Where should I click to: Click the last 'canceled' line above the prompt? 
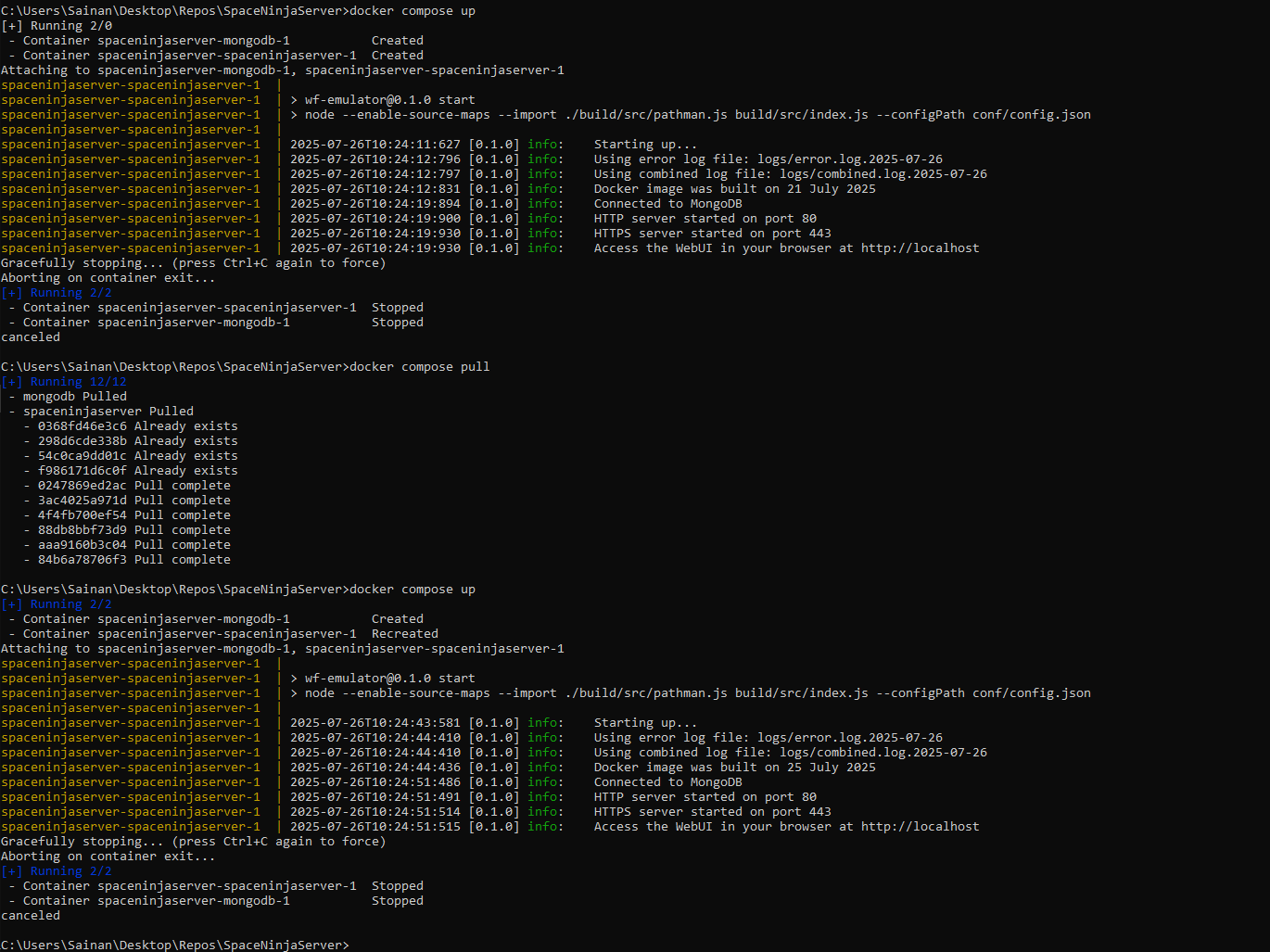31,916
